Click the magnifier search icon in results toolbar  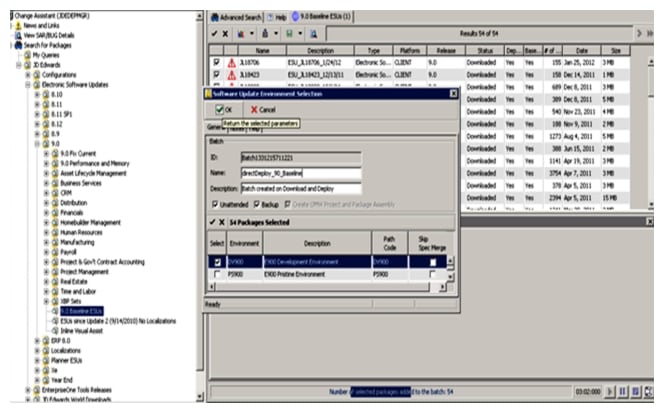point(313,34)
